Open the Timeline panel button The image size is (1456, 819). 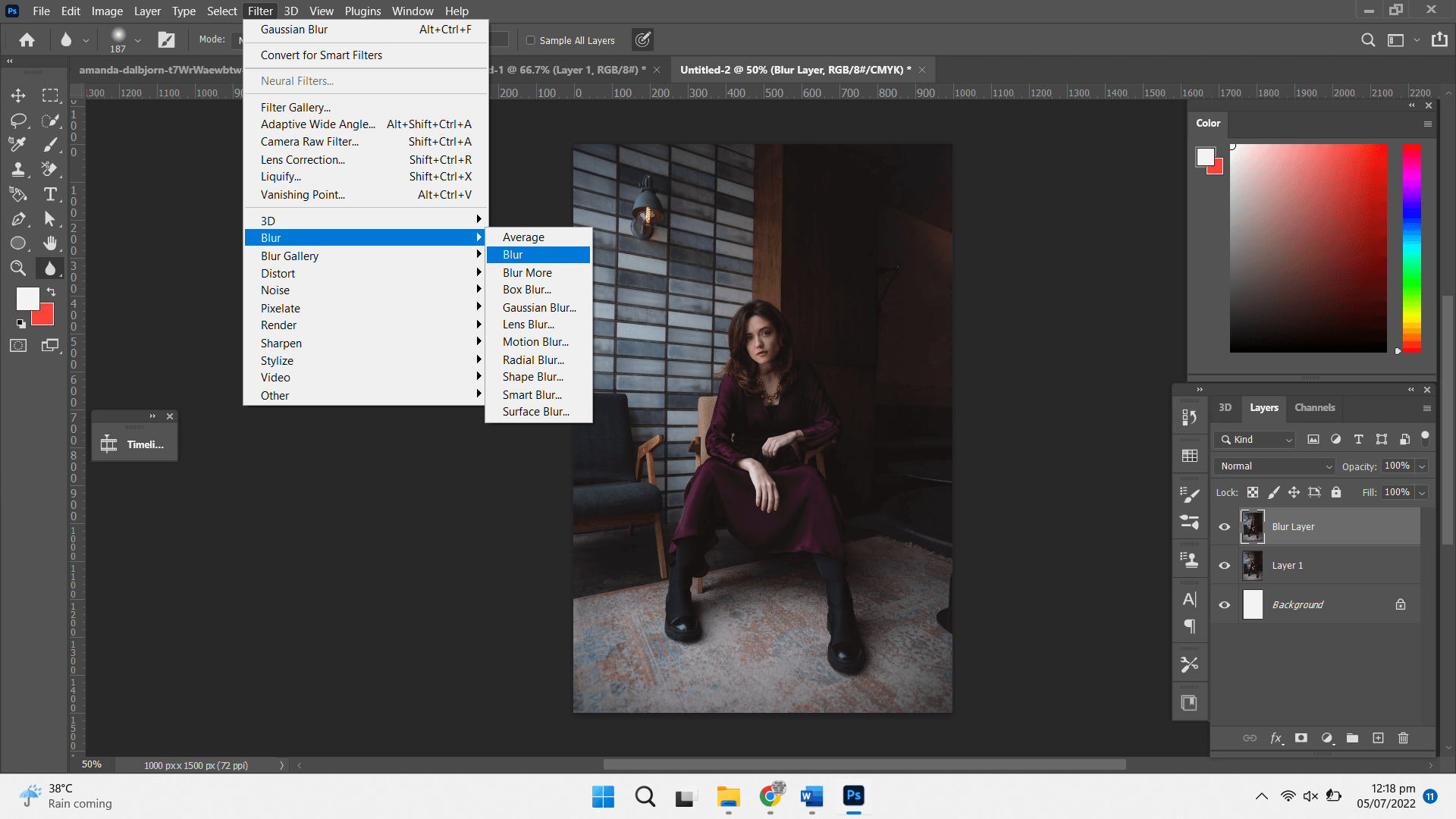(135, 444)
